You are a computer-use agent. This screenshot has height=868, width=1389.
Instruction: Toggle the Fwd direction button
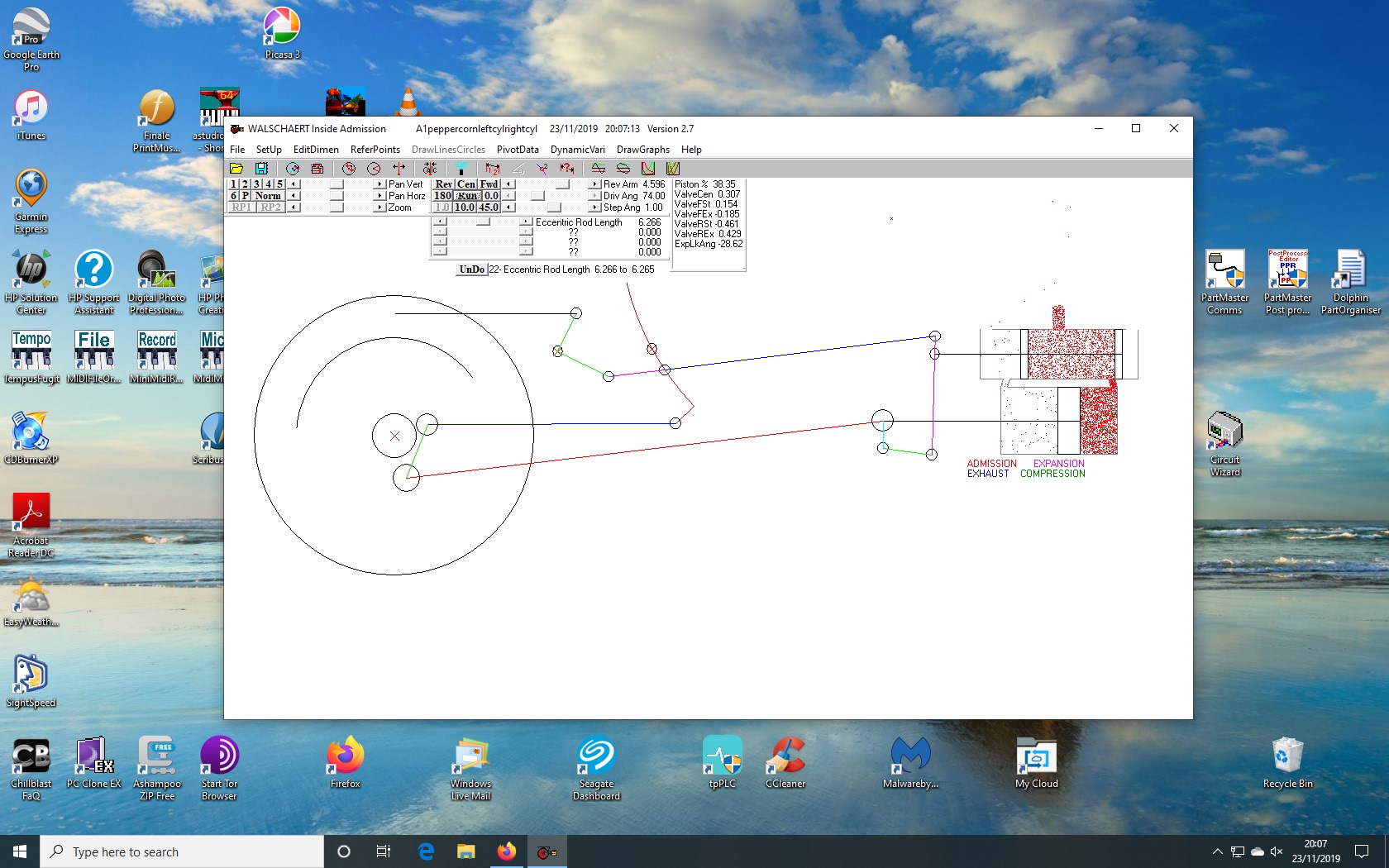pyautogui.click(x=489, y=184)
